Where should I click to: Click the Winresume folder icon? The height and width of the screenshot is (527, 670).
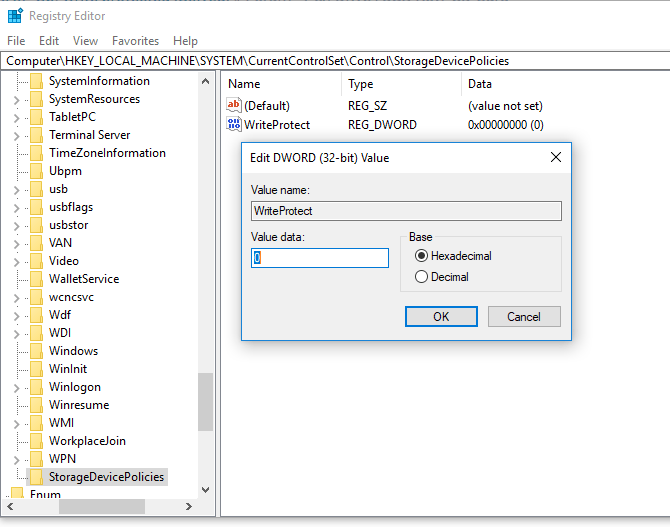pyautogui.click(x=37, y=405)
